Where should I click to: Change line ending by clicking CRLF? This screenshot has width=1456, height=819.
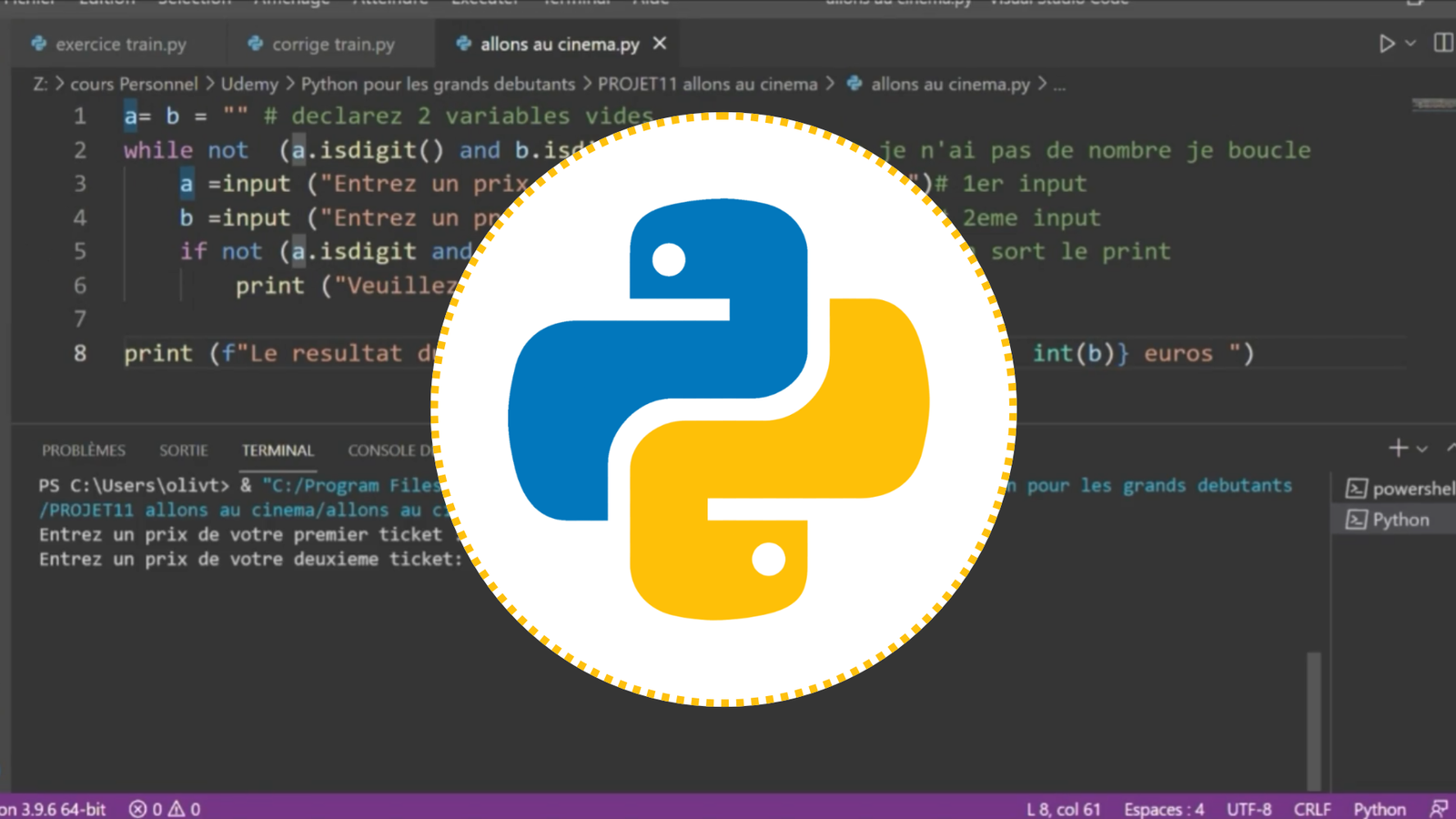point(1312,808)
